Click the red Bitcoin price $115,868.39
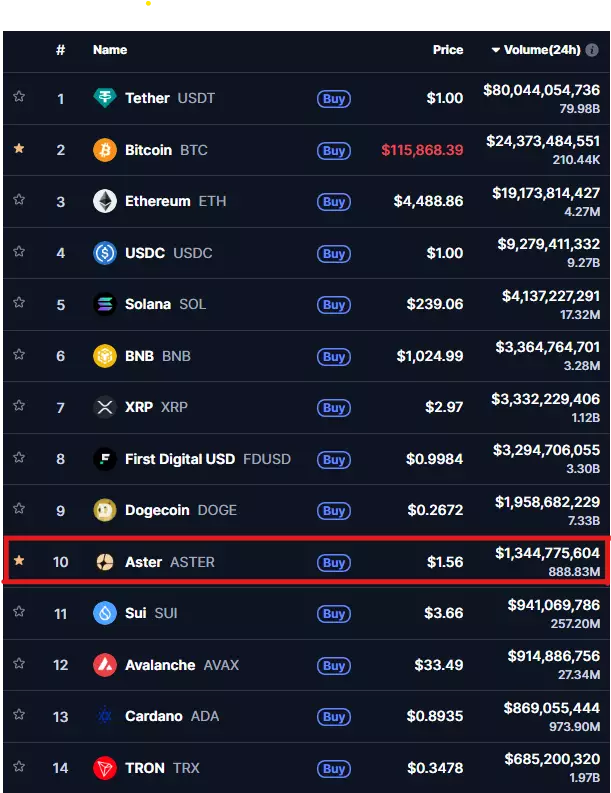Viewport: 611px width, 793px height. coord(422,150)
